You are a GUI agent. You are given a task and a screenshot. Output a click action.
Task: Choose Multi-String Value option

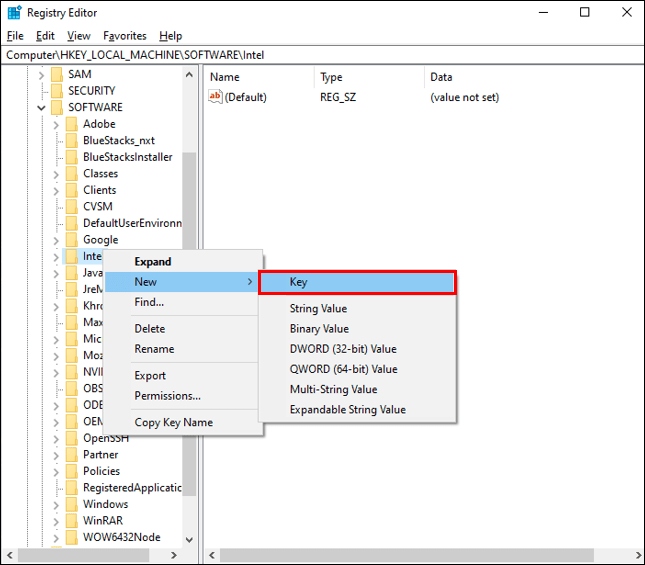357,389
